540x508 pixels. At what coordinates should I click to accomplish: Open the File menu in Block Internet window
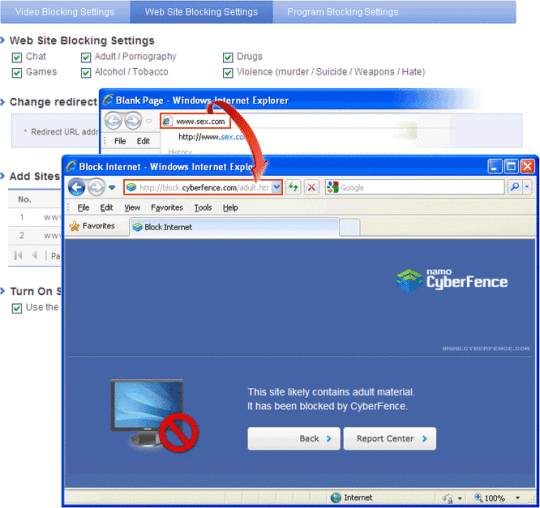click(x=83, y=208)
